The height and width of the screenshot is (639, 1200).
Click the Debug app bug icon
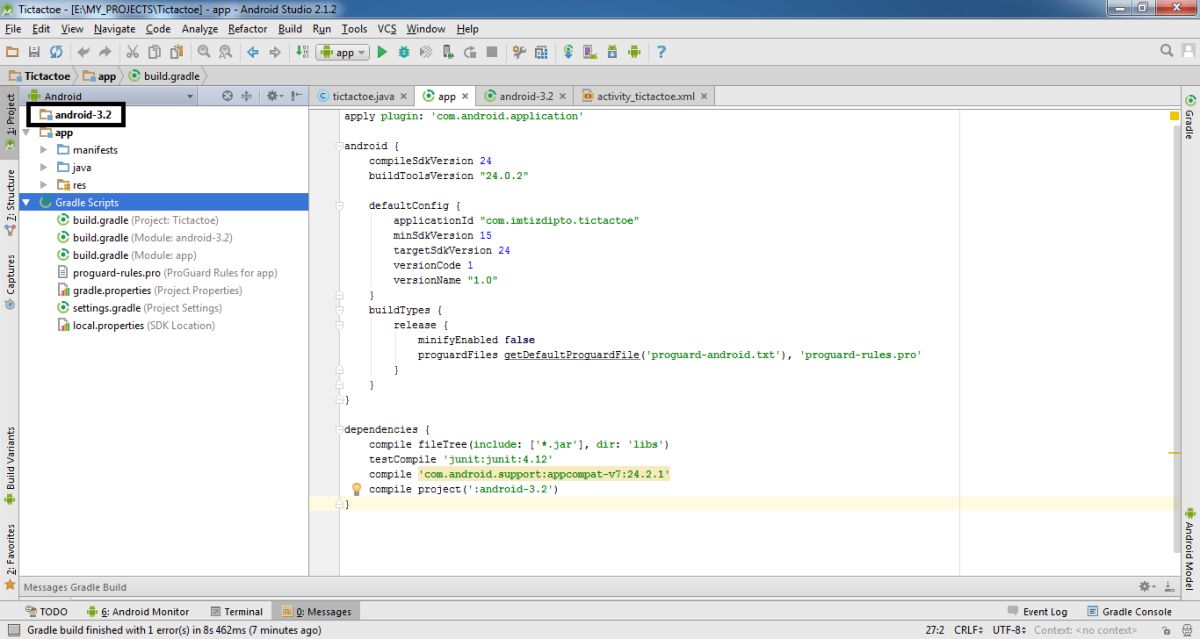pos(404,52)
